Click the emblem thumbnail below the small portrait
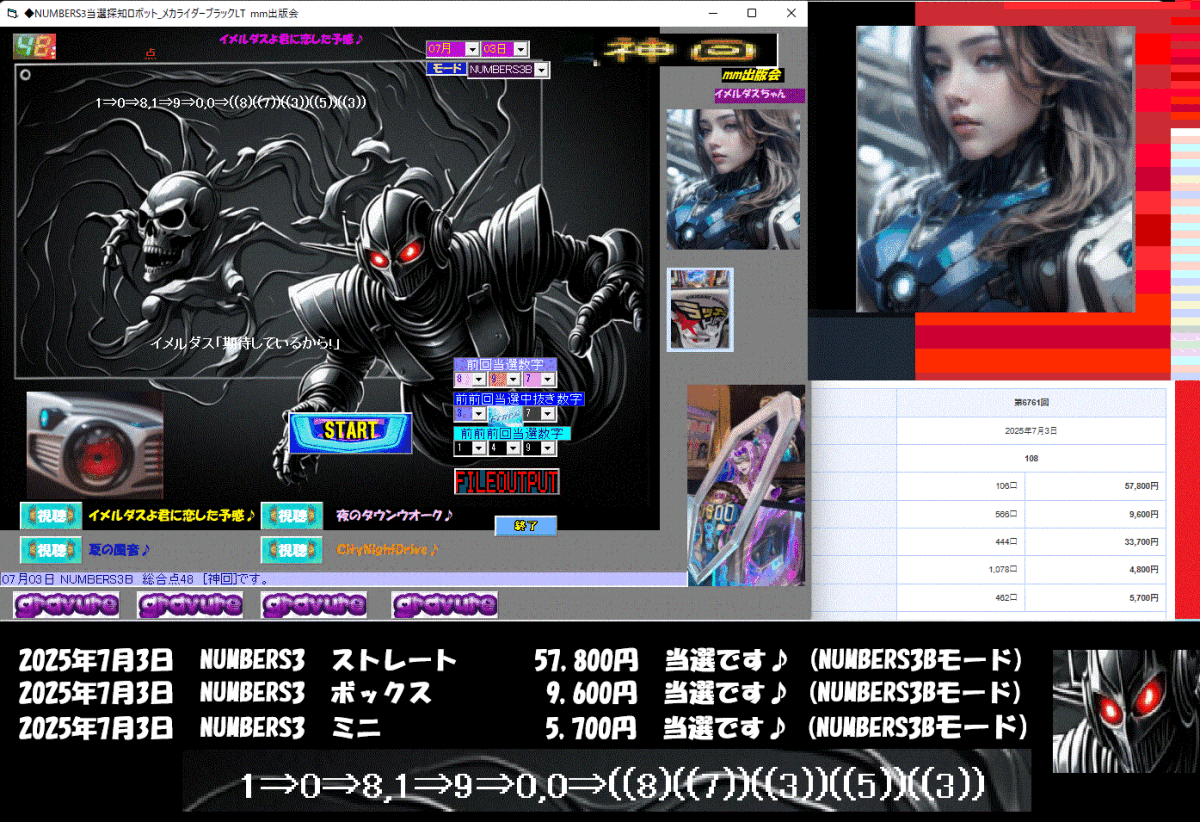The height and width of the screenshot is (822, 1200). [x=700, y=309]
